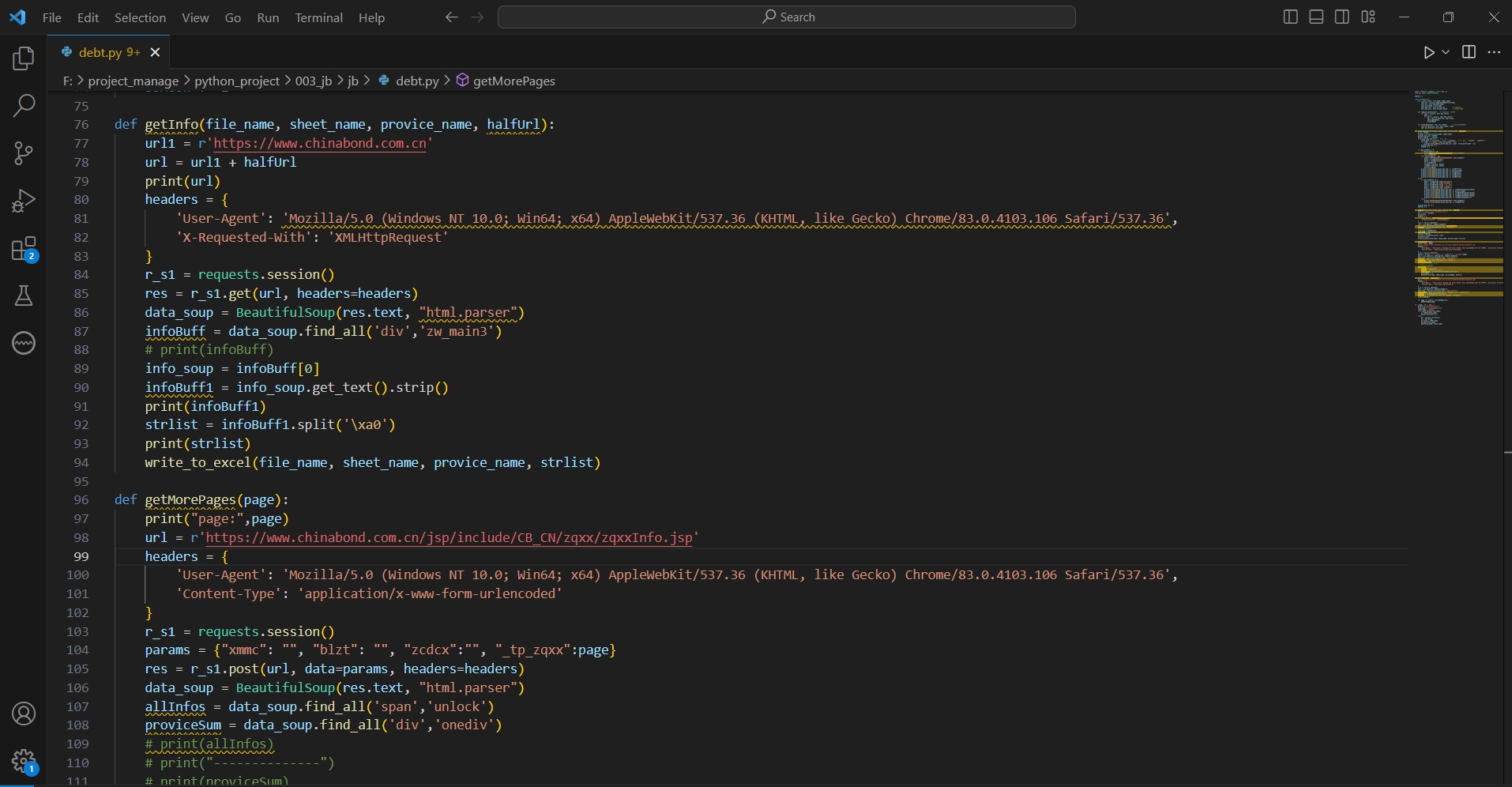Open the Accounts menu icon
The height and width of the screenshot is (787, 1512).
point(24,714)
